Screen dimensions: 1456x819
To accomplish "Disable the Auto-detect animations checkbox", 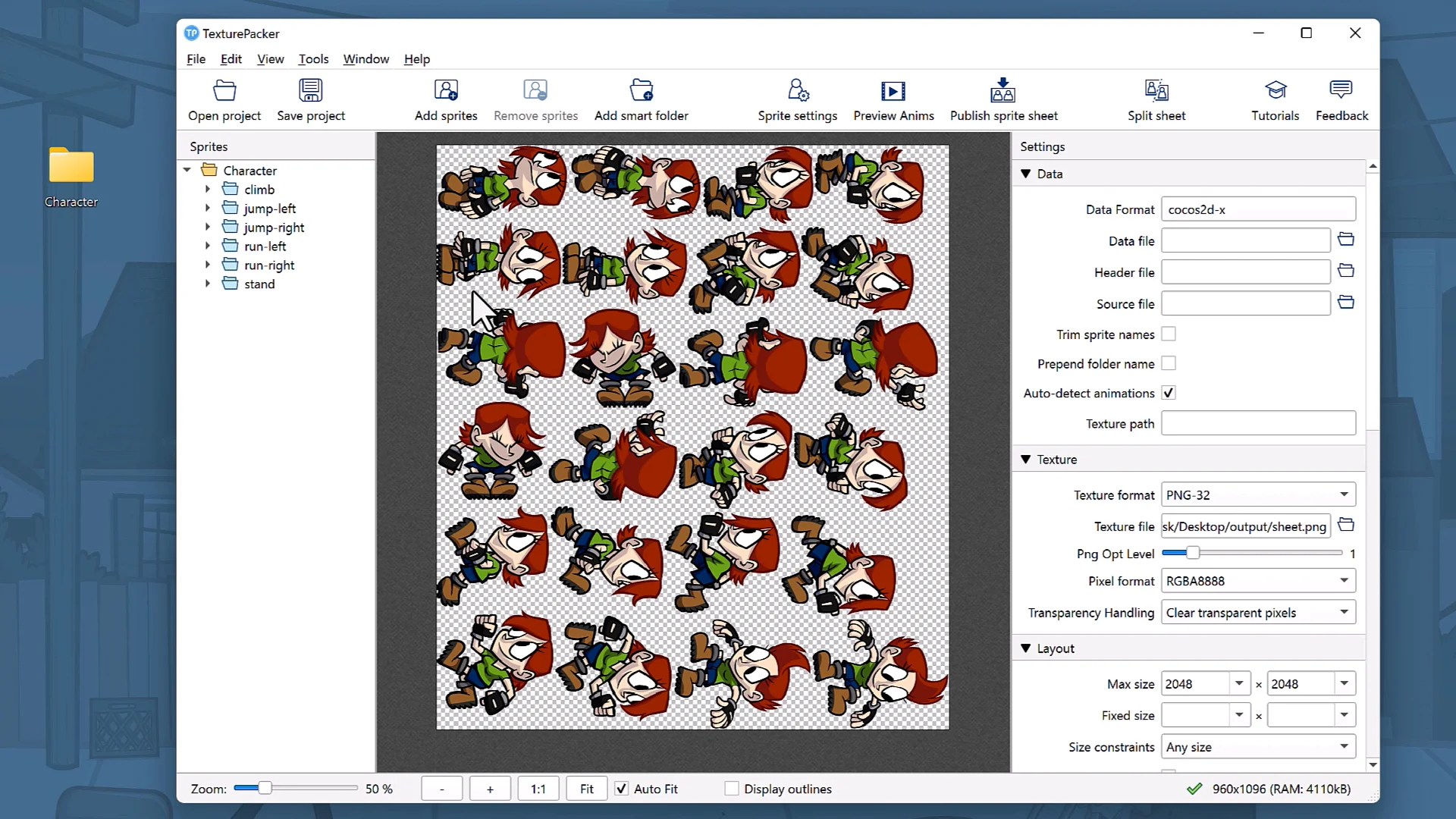I will pos(1169,393).
